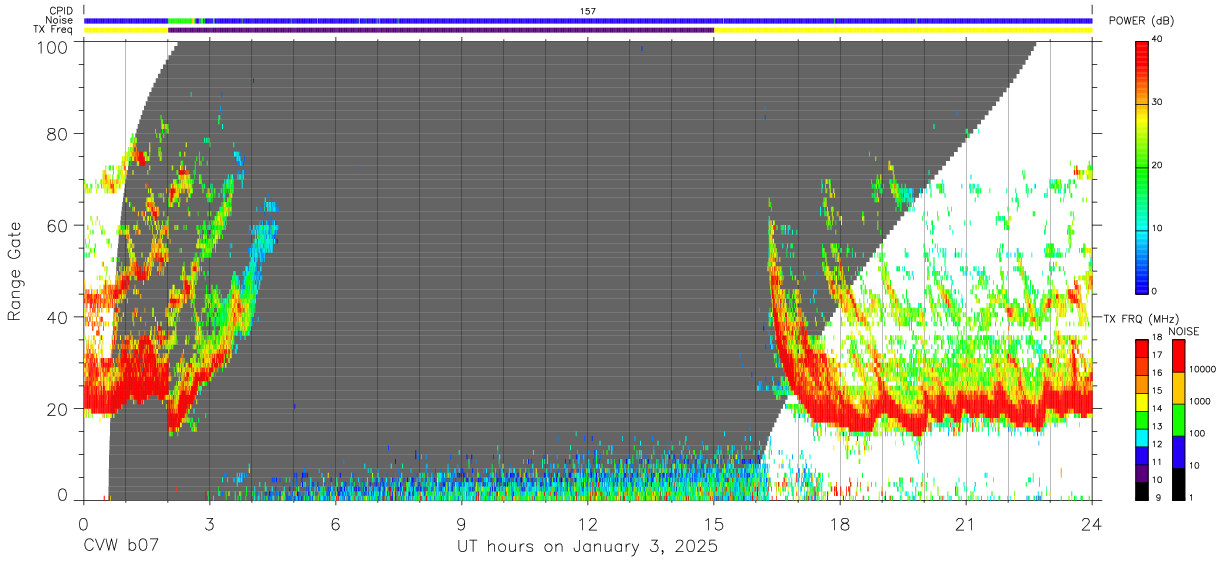Click the 100 range gate tick label
This screenshot has width=1228, height=567.
pos(54,47)
